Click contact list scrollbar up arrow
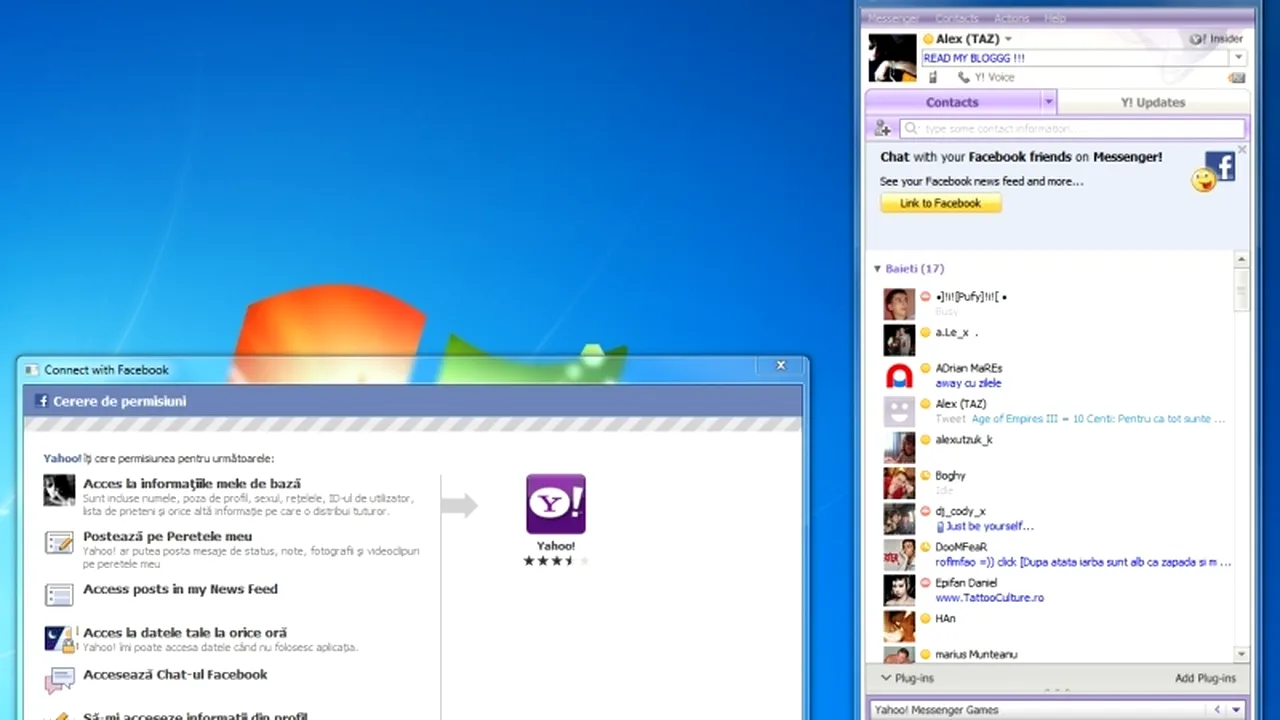The height and width of the screenshot is (720, 1280). 1242,260
